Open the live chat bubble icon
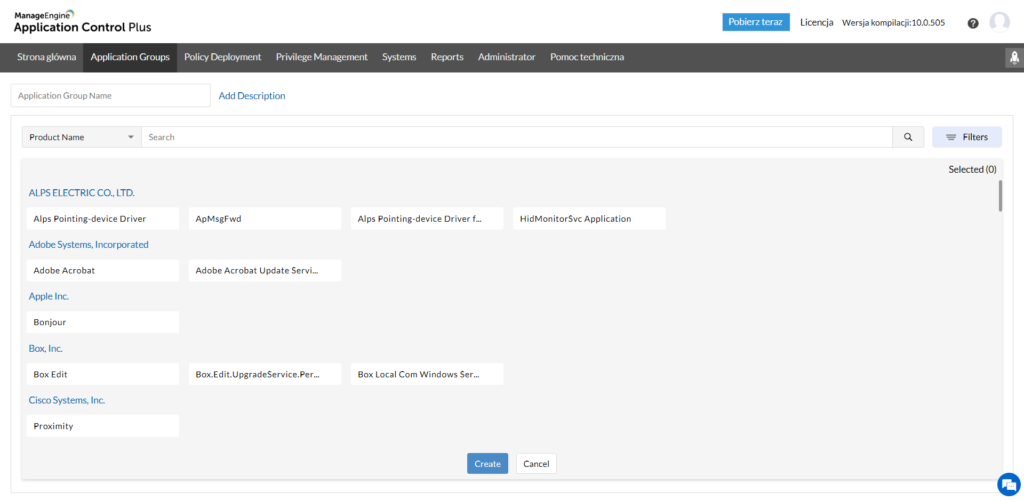This screenshot has height=501, width=1024. tap(1007, 484)
